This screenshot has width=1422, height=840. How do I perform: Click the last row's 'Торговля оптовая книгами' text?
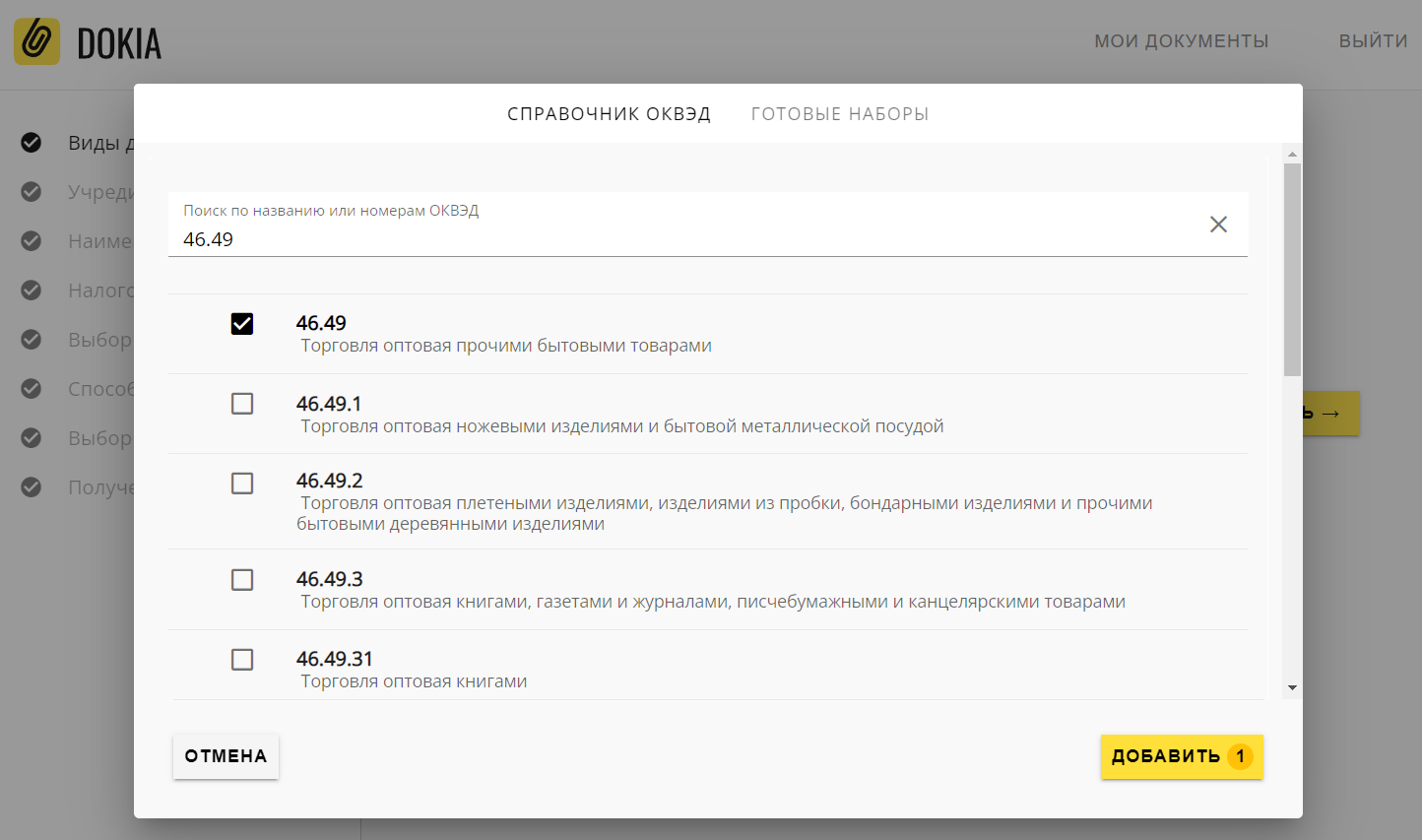(x=414, y=681)
